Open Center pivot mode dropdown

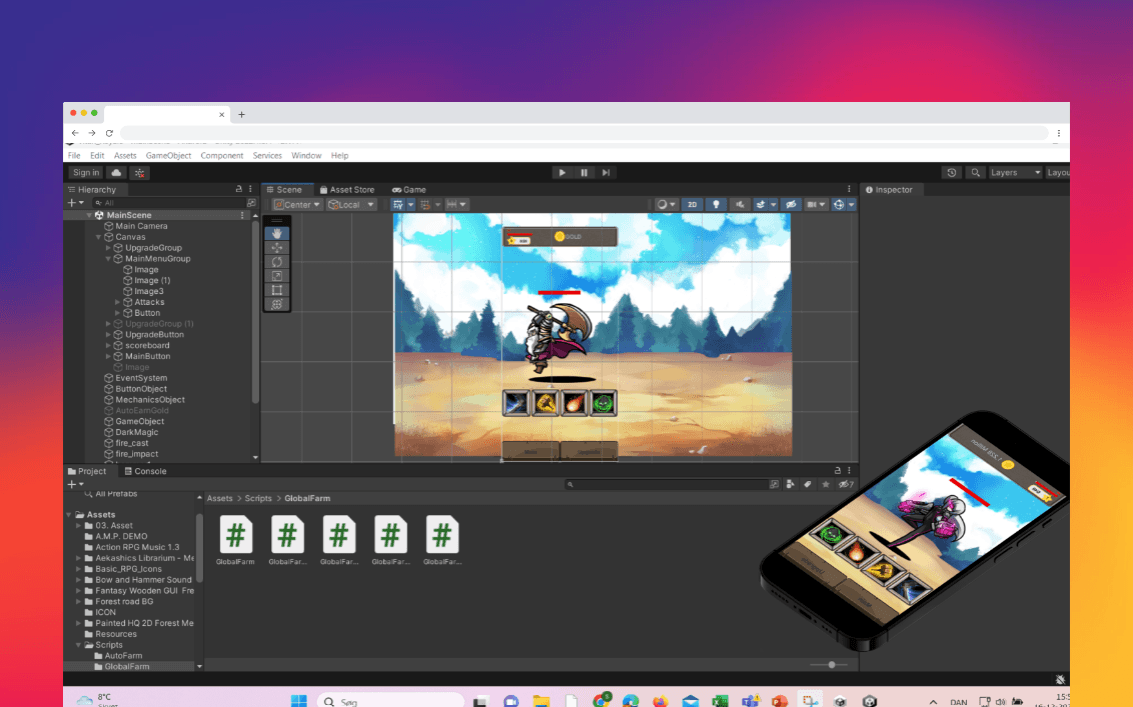pyautogui.click(x=296, y=205)
